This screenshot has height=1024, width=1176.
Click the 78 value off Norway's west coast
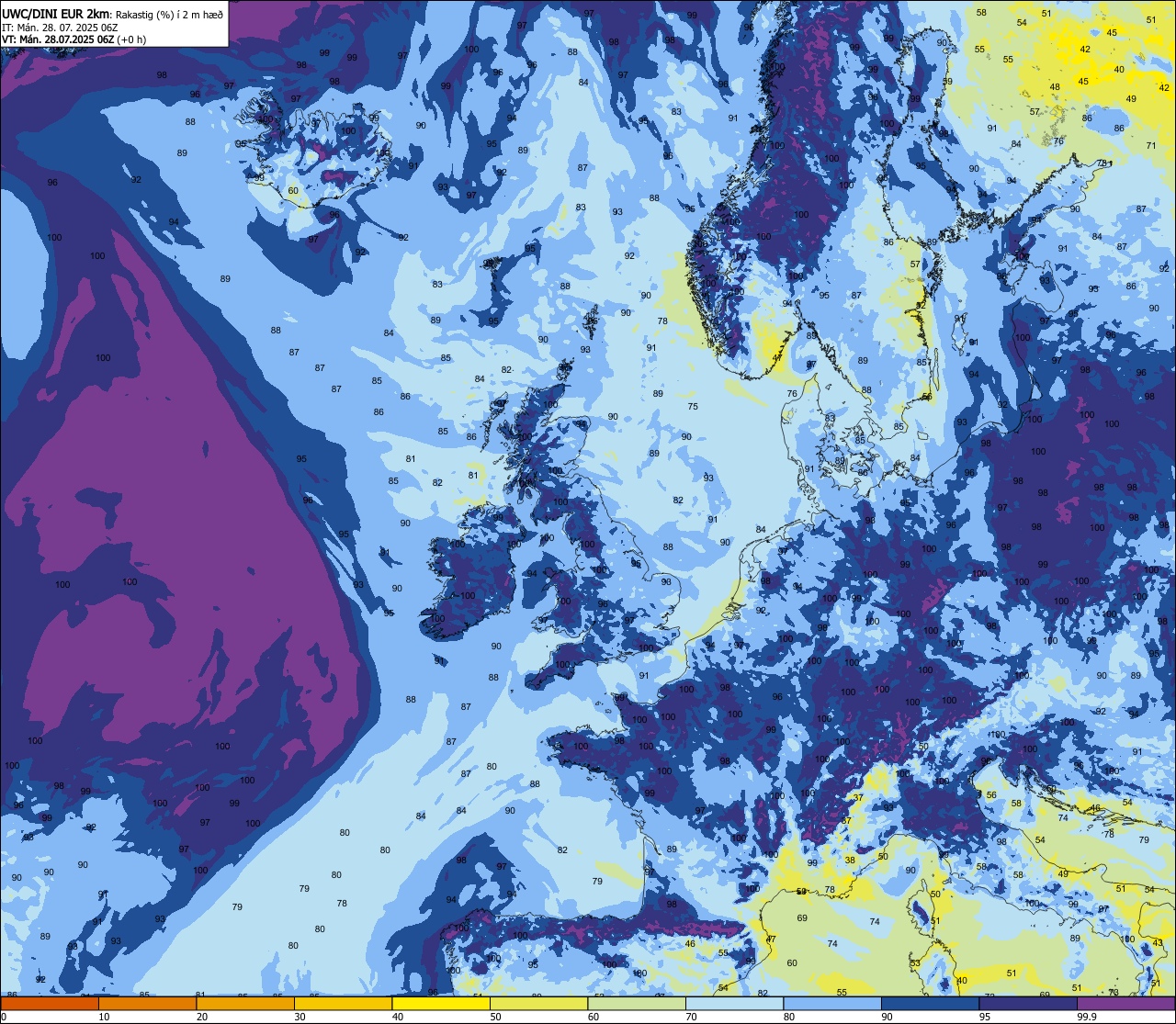click(x=662, y=321)
